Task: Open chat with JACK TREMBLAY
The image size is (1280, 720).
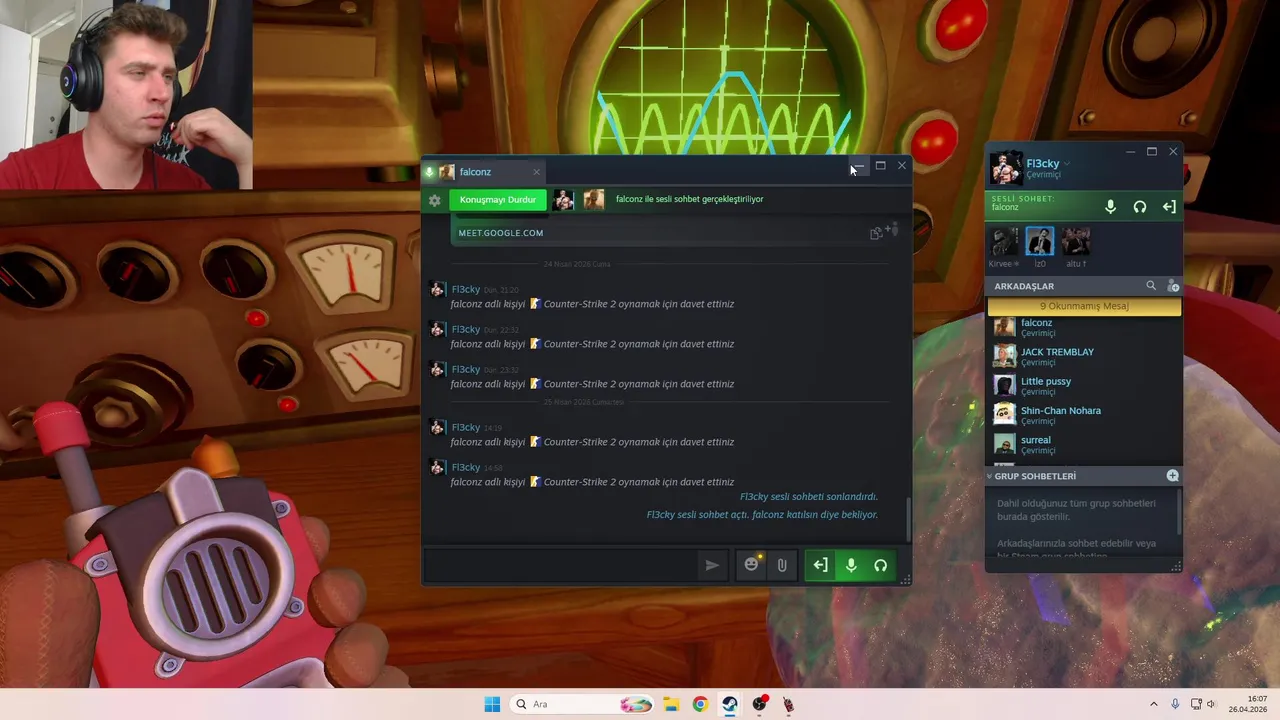Action: [1084, 356]
